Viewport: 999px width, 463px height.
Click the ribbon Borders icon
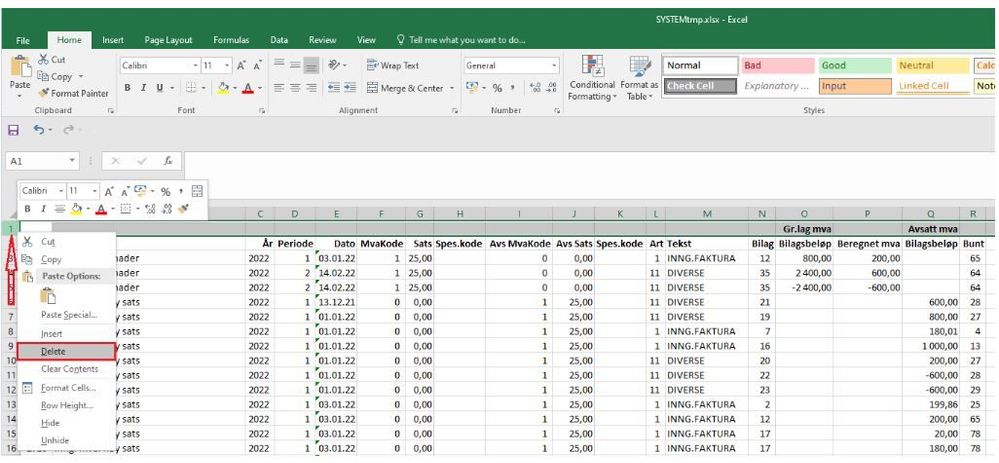pyautogui.click(x=190, y=88)
